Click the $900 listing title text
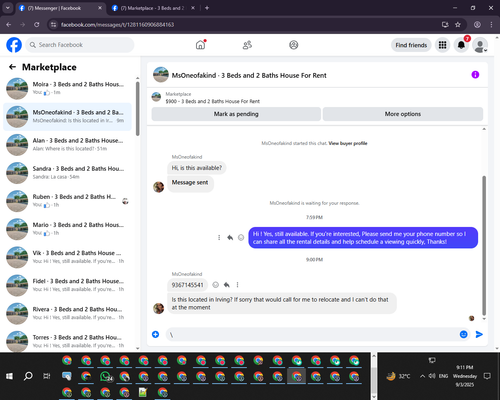The height and width of the screenshot is (400, 500). click(213, 101)
